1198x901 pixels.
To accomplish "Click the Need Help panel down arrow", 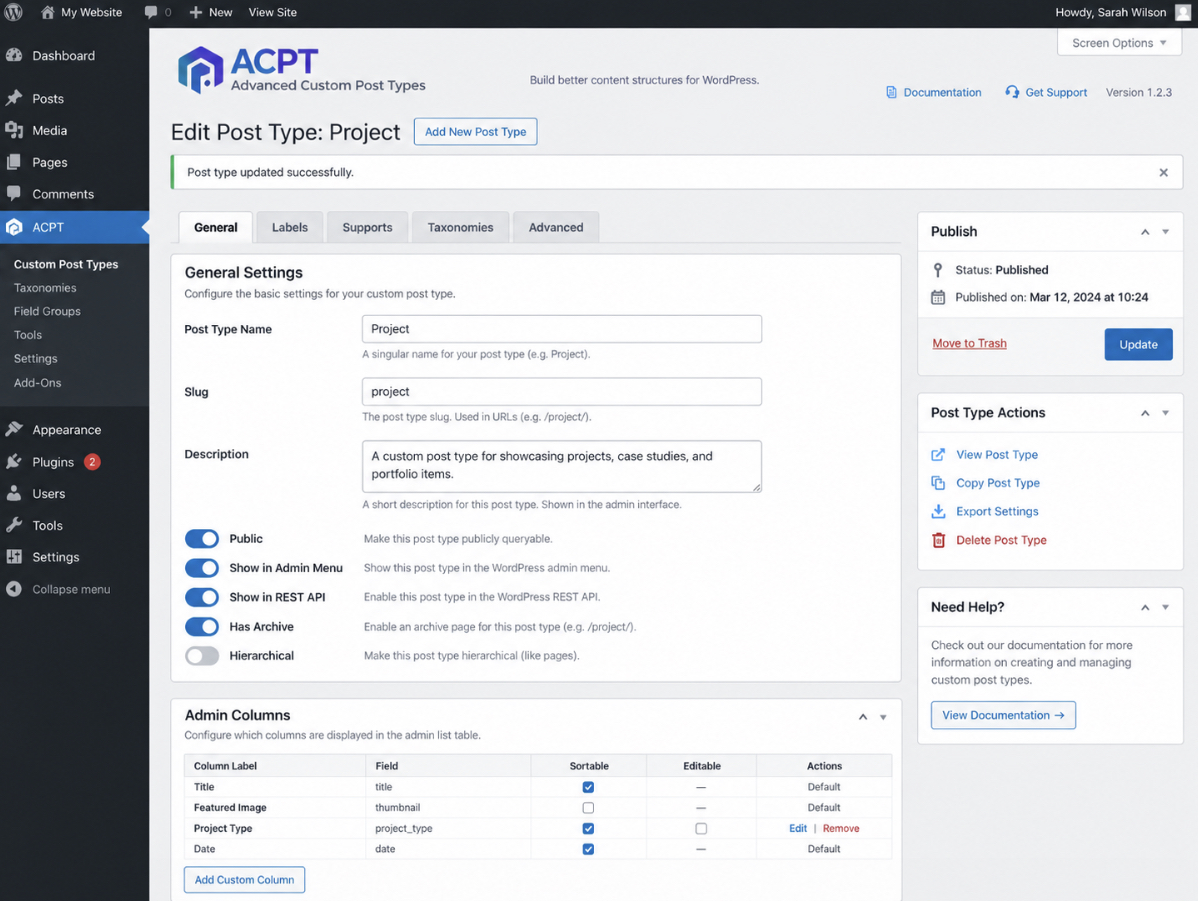I will [1165, 608].
